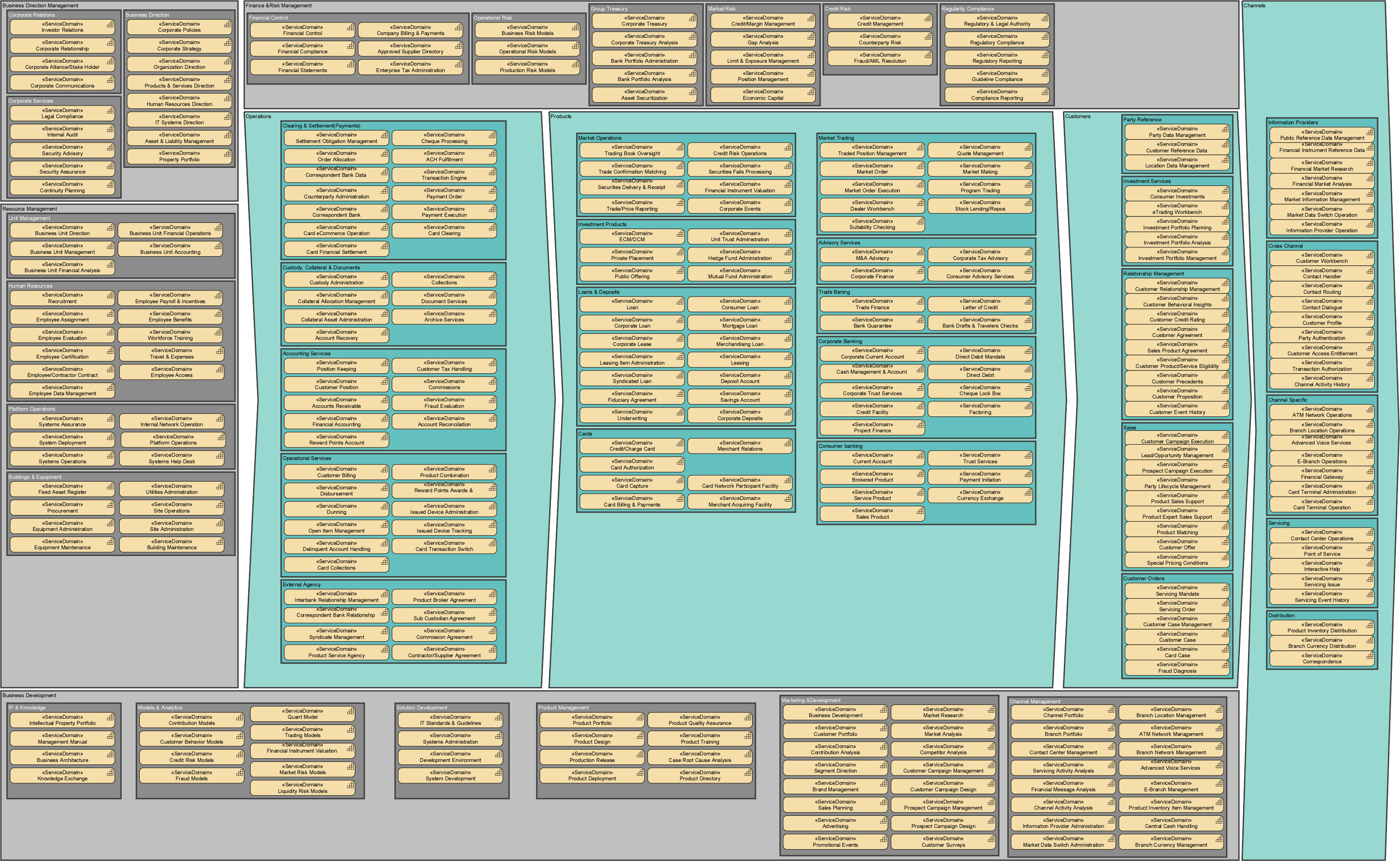Click the Finance & Risk Management heading
Image resolution: width=1400 pixels, height=861 pixels.
click(x=278, y=6)
